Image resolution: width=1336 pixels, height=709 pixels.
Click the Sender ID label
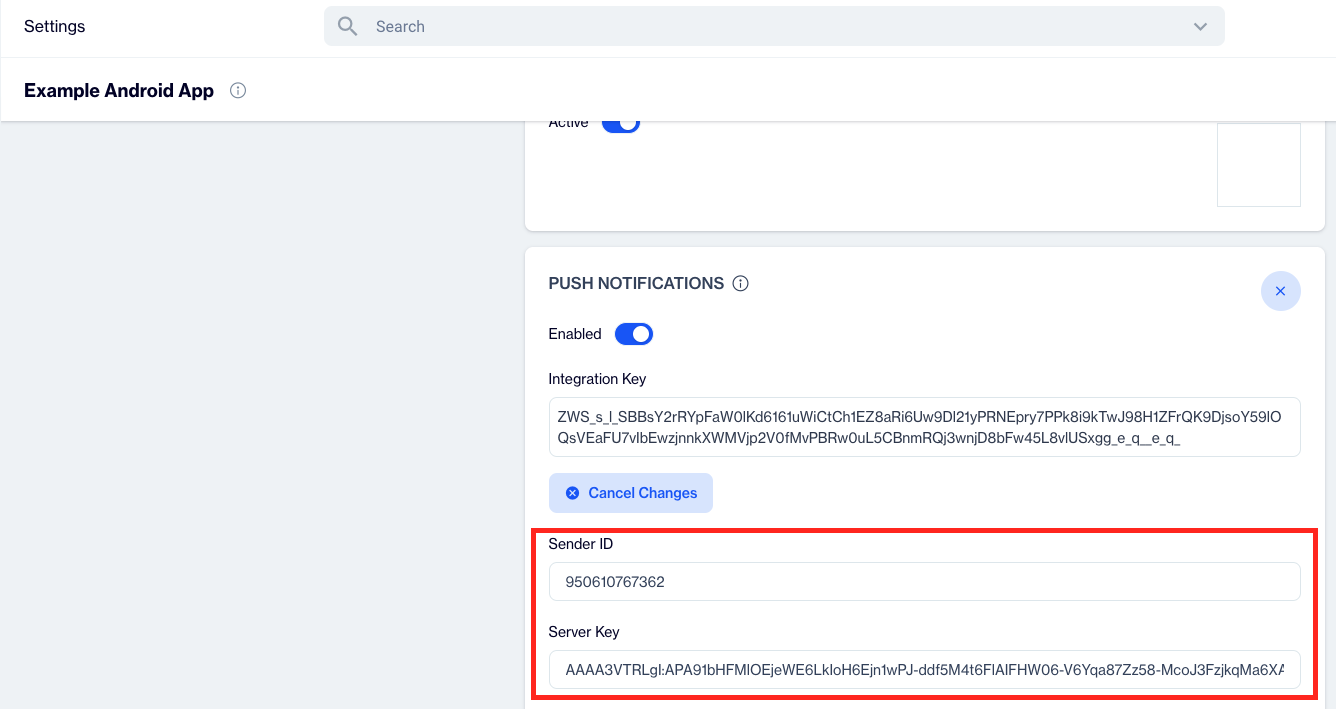581,544
